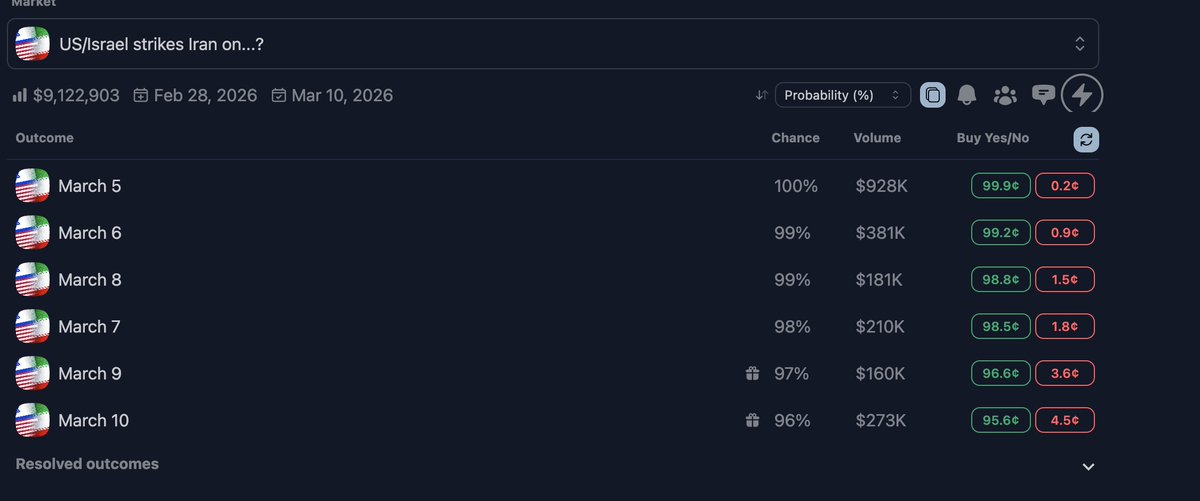The width and height of the screenshot is (1200, 501).
Task: Sort by the Volume column header
Action: point(877,138)
